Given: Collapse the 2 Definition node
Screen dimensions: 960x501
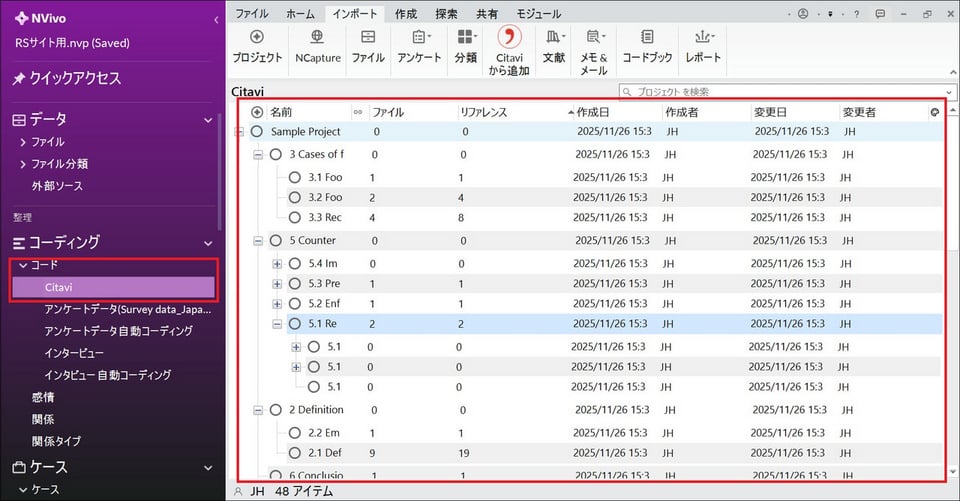Looking at the screenshot, I should [258, 410].
